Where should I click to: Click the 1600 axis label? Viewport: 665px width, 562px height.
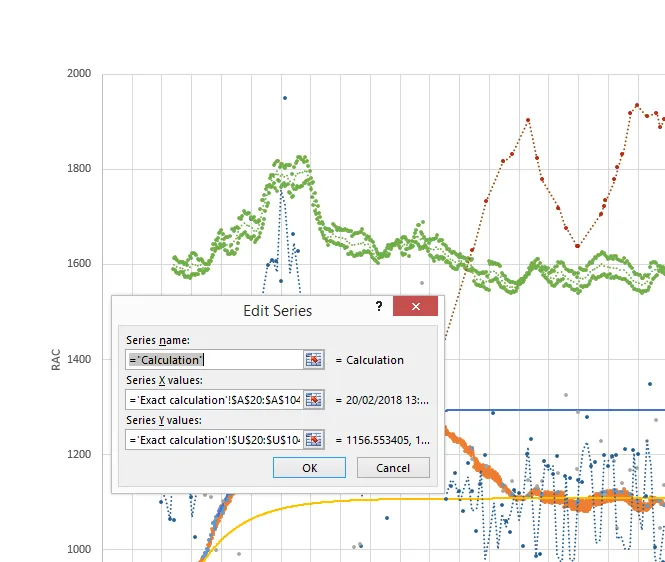pos(79,263)
